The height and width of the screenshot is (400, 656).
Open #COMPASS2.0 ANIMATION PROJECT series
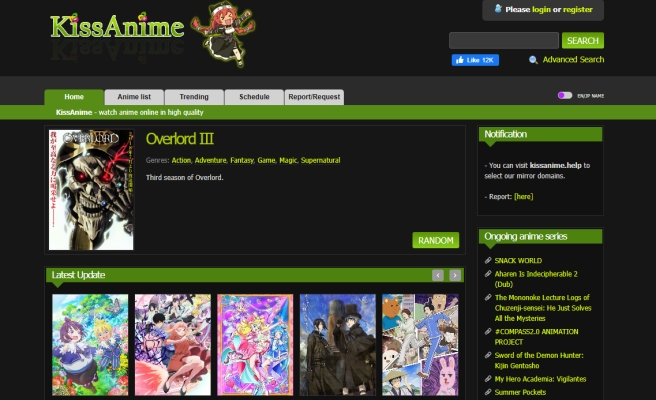(x=536, y=337)
